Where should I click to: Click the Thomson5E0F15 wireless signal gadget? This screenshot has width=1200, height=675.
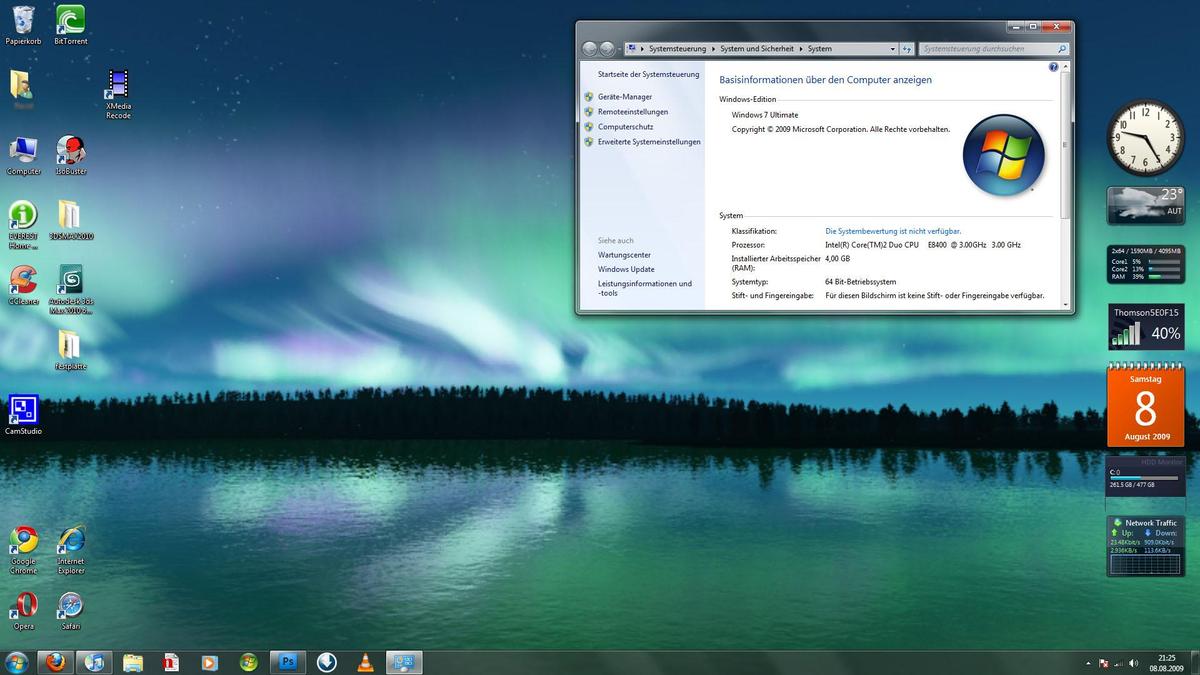[x=1146, y=327]
